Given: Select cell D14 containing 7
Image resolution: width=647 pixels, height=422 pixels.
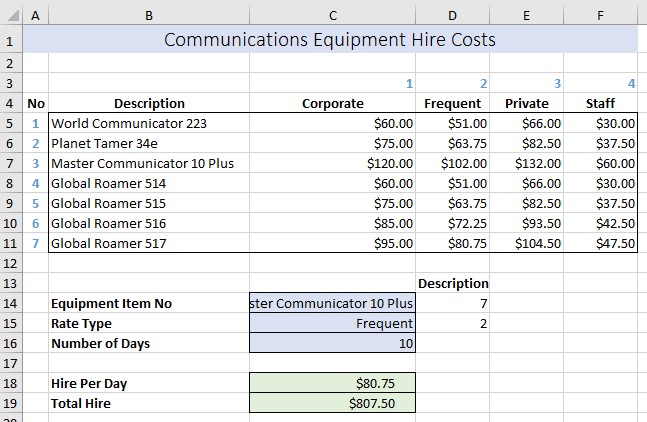Looking at the screenshot, I should (453, 303).
